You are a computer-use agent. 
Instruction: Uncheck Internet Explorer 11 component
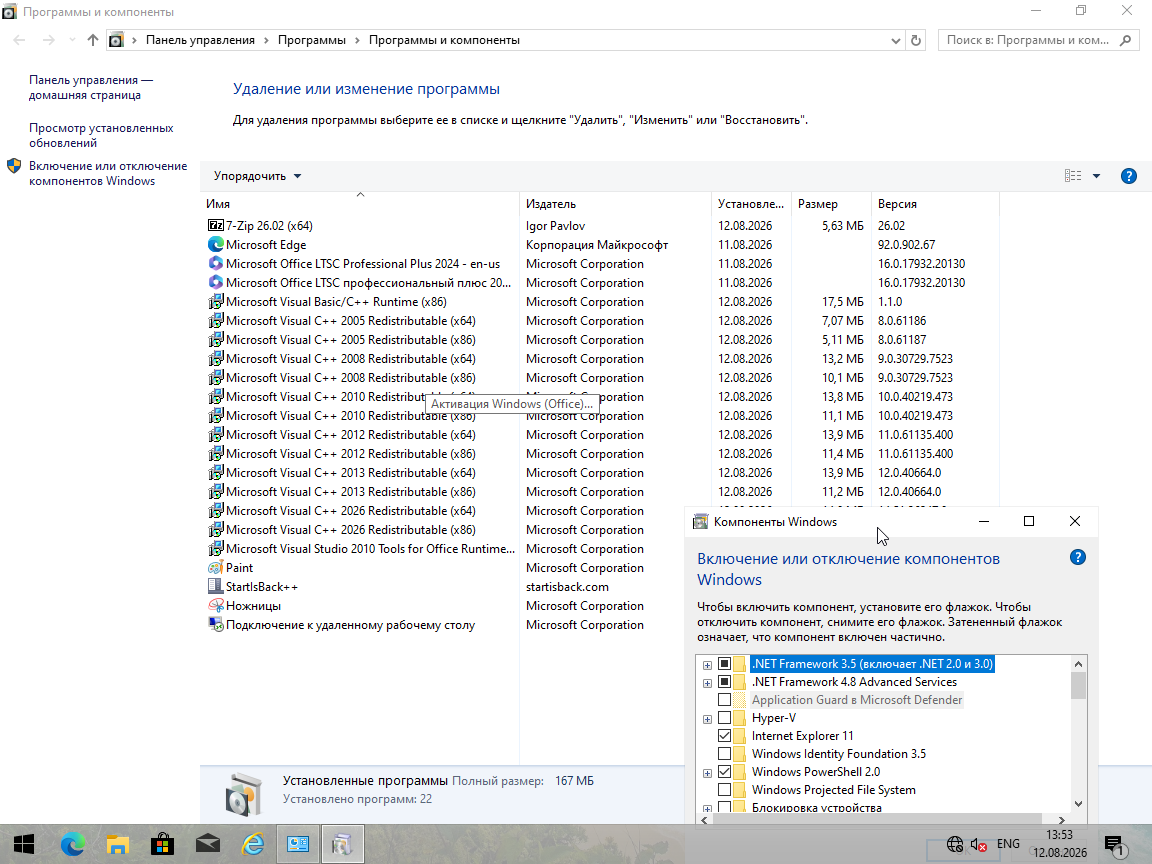coord(724,735)
